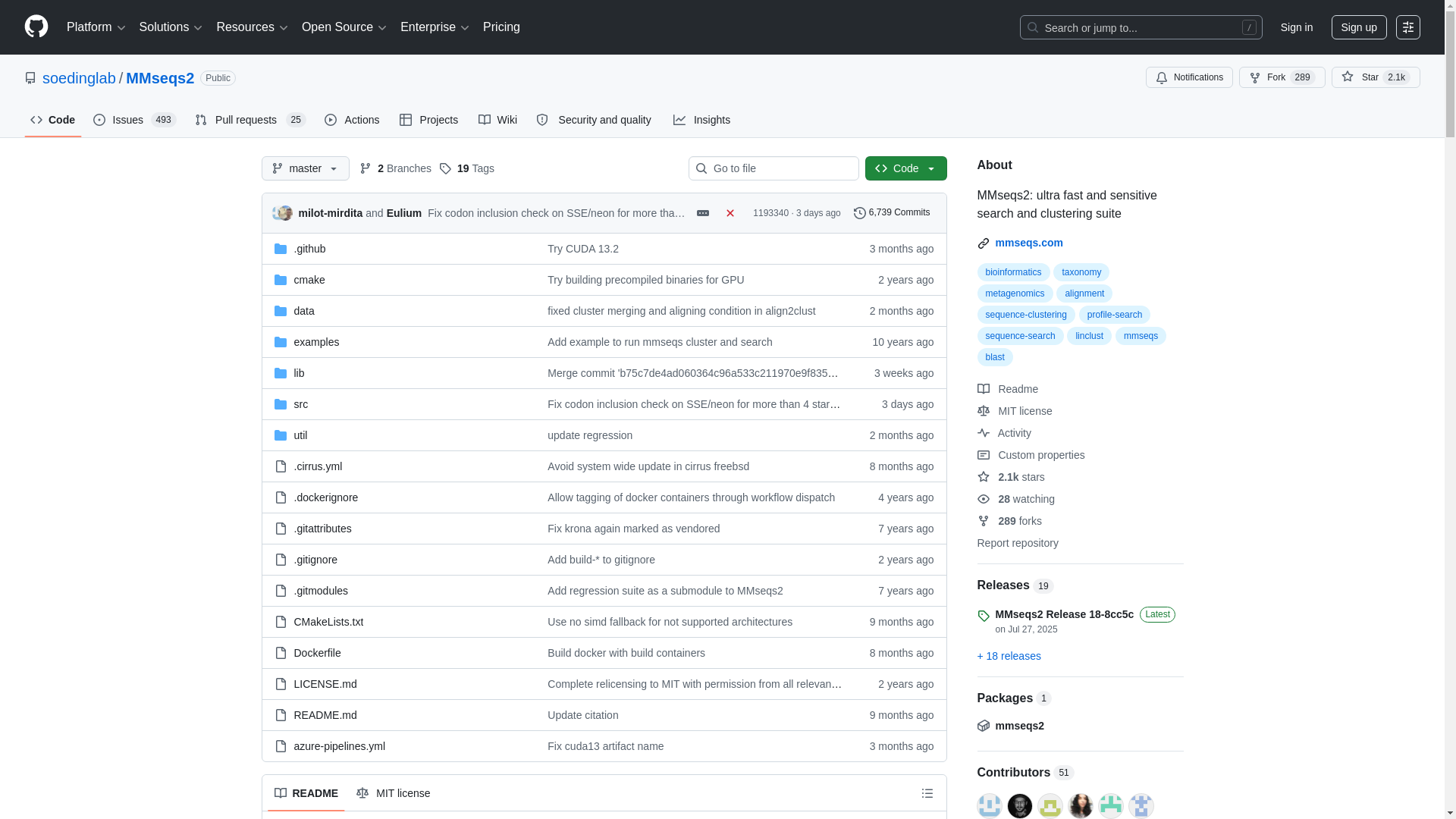Viewport: 1456px width, 819px height.
Task: Open the second contributor avatar
Action: point(1020,806)
